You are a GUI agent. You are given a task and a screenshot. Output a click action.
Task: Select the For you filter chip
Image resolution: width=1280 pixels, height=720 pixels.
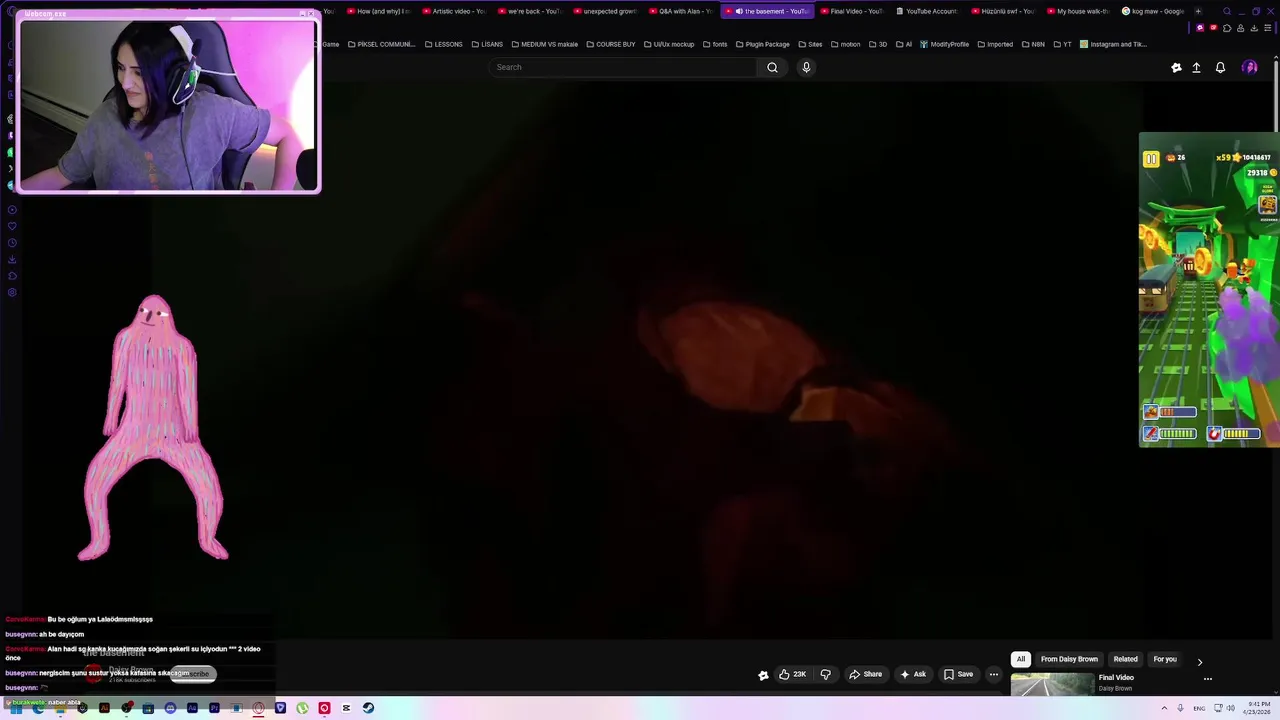click(x=1165, y=659)
